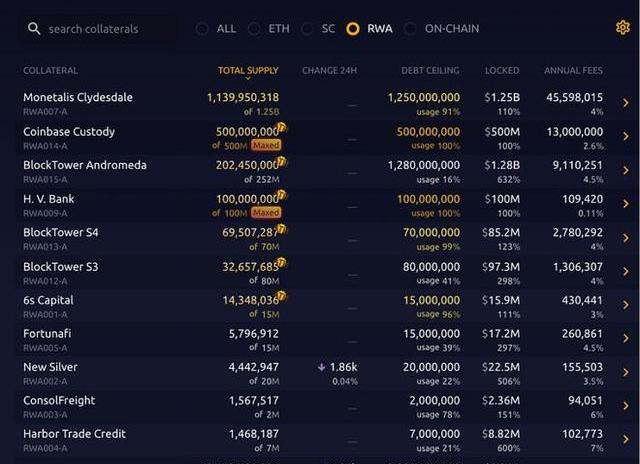Image resolution: width=640 pixels, height=464 pixels.
Task: Sort by the Total Supply column header
Action: [248, 71]
